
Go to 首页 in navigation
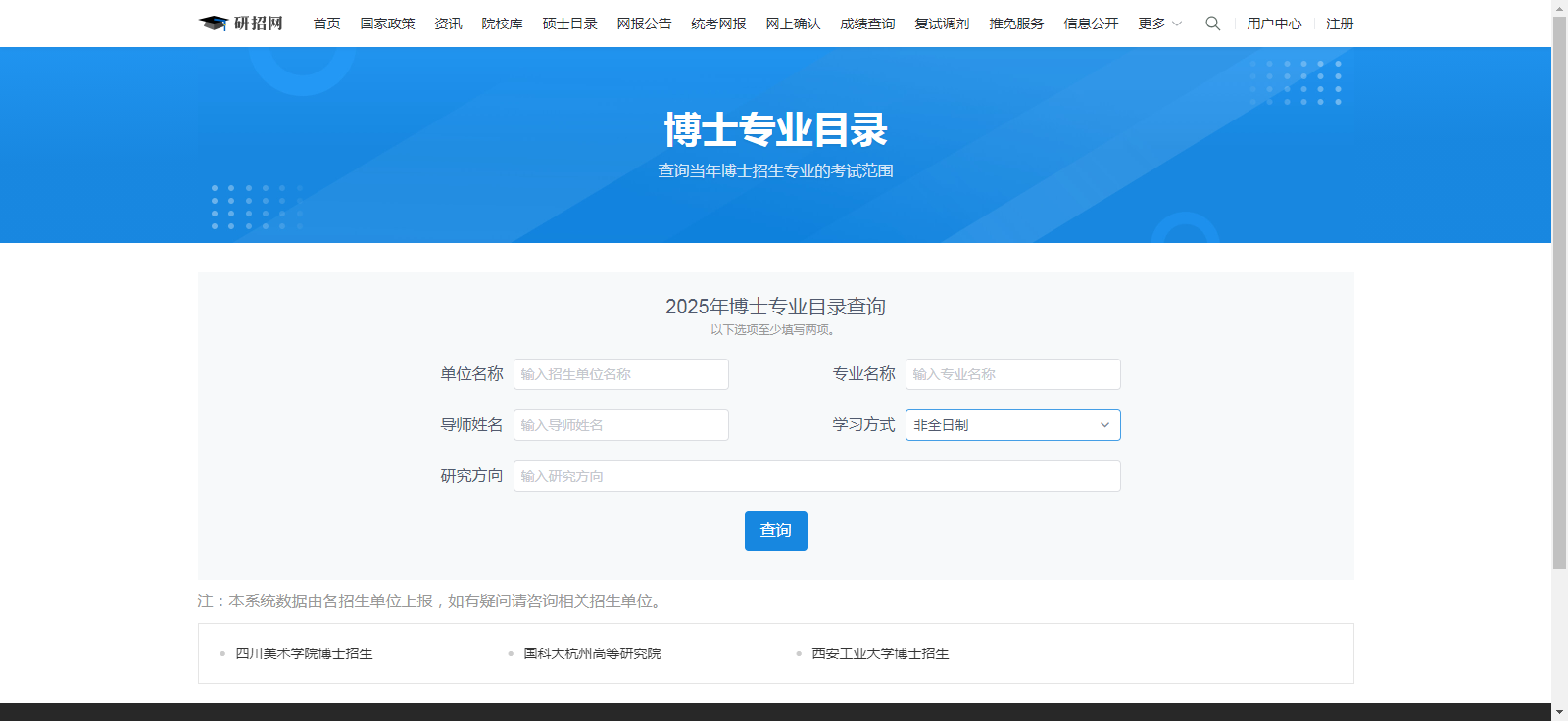point(326,24)
